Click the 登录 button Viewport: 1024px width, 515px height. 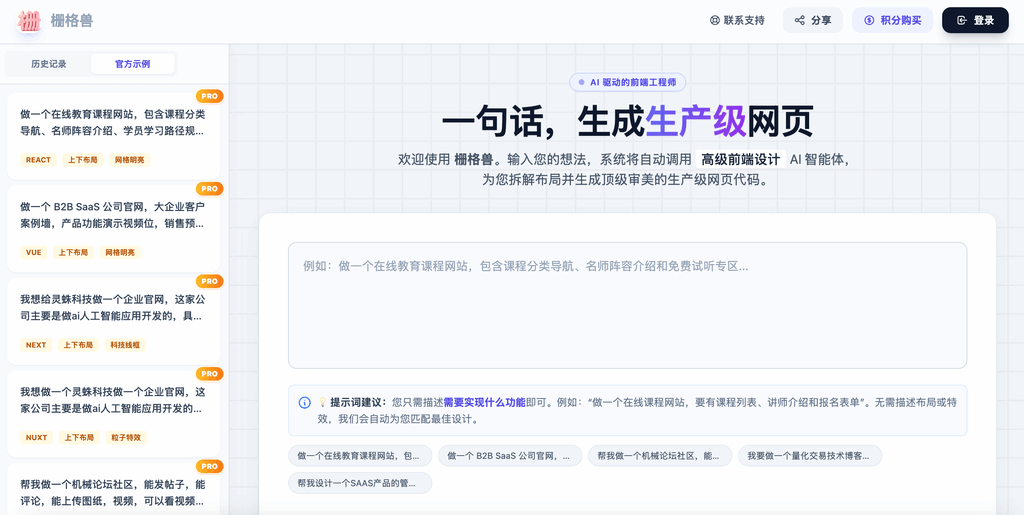pyautogui.click(x=975, y=20)
